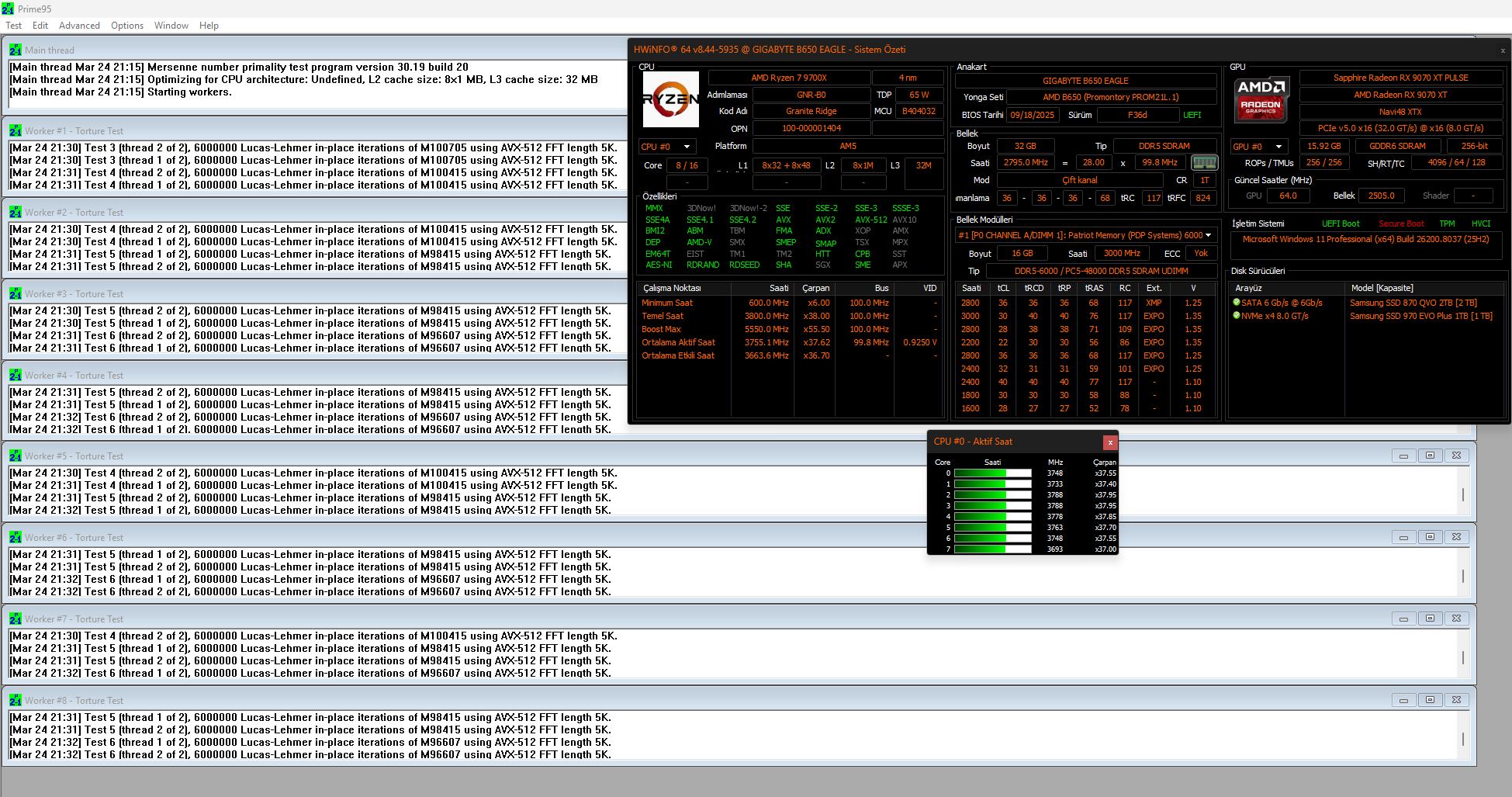1512x797 pixels.
Task: Maximize the Worker #6 window
Action: pos(1430,537)
